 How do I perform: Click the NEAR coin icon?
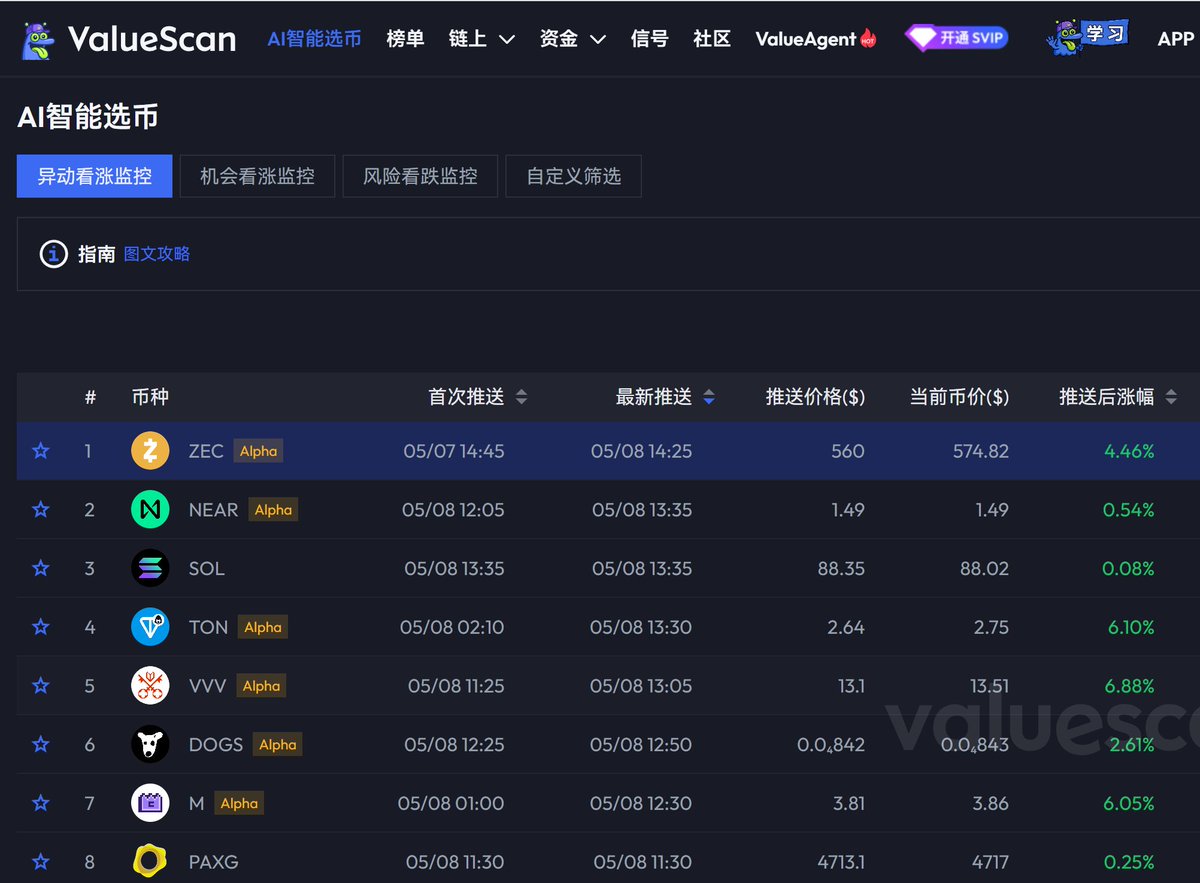click(150, 510)
